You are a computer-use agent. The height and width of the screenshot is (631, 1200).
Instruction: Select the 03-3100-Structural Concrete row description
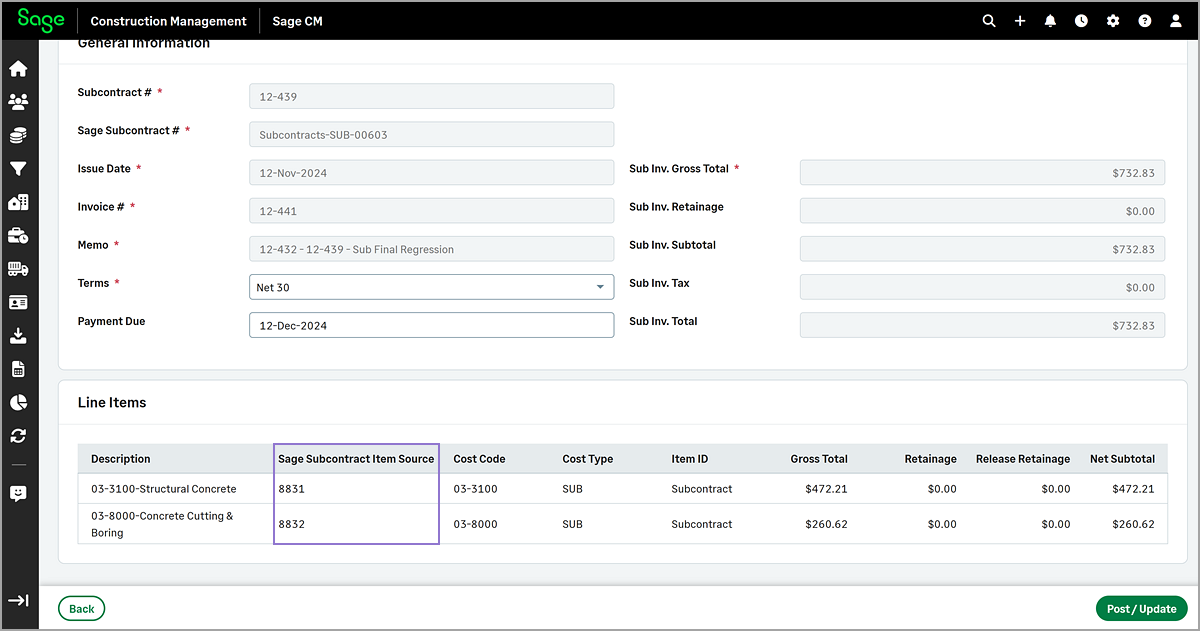pos(164,489)
